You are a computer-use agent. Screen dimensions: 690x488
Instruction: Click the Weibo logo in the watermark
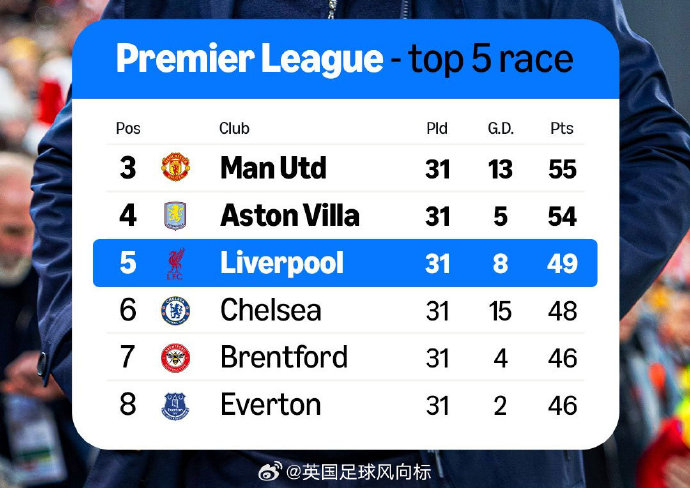tap(270, 470)
